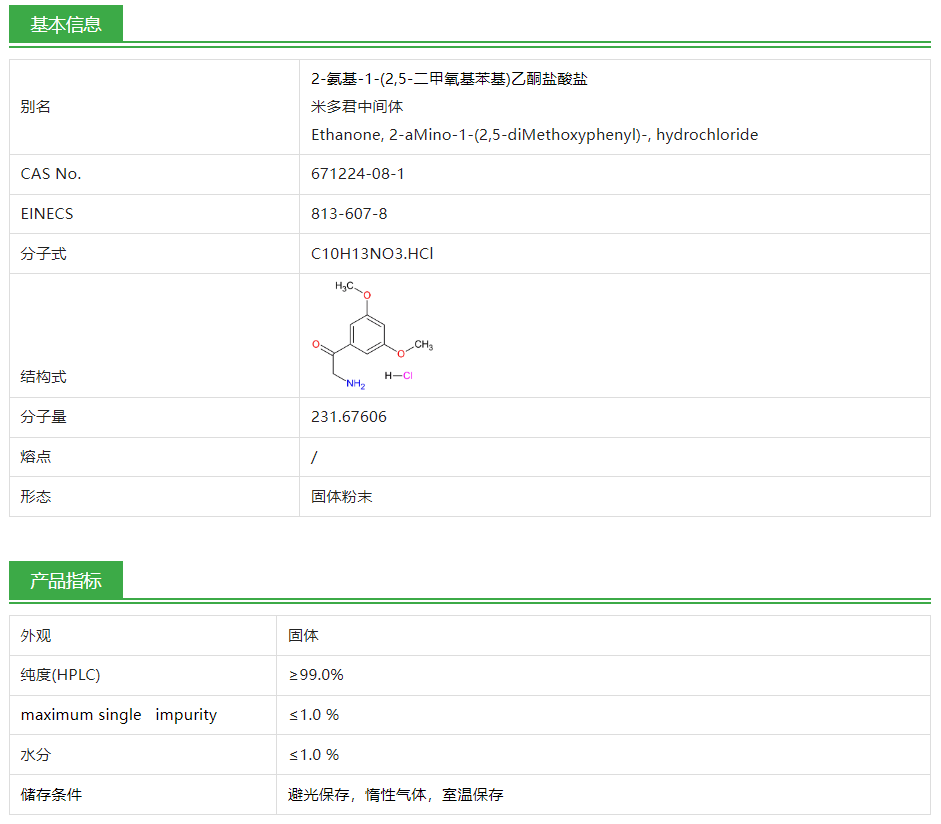
Task: Click the storage conditions 避光保存 text
Action: tap(322, 794)
